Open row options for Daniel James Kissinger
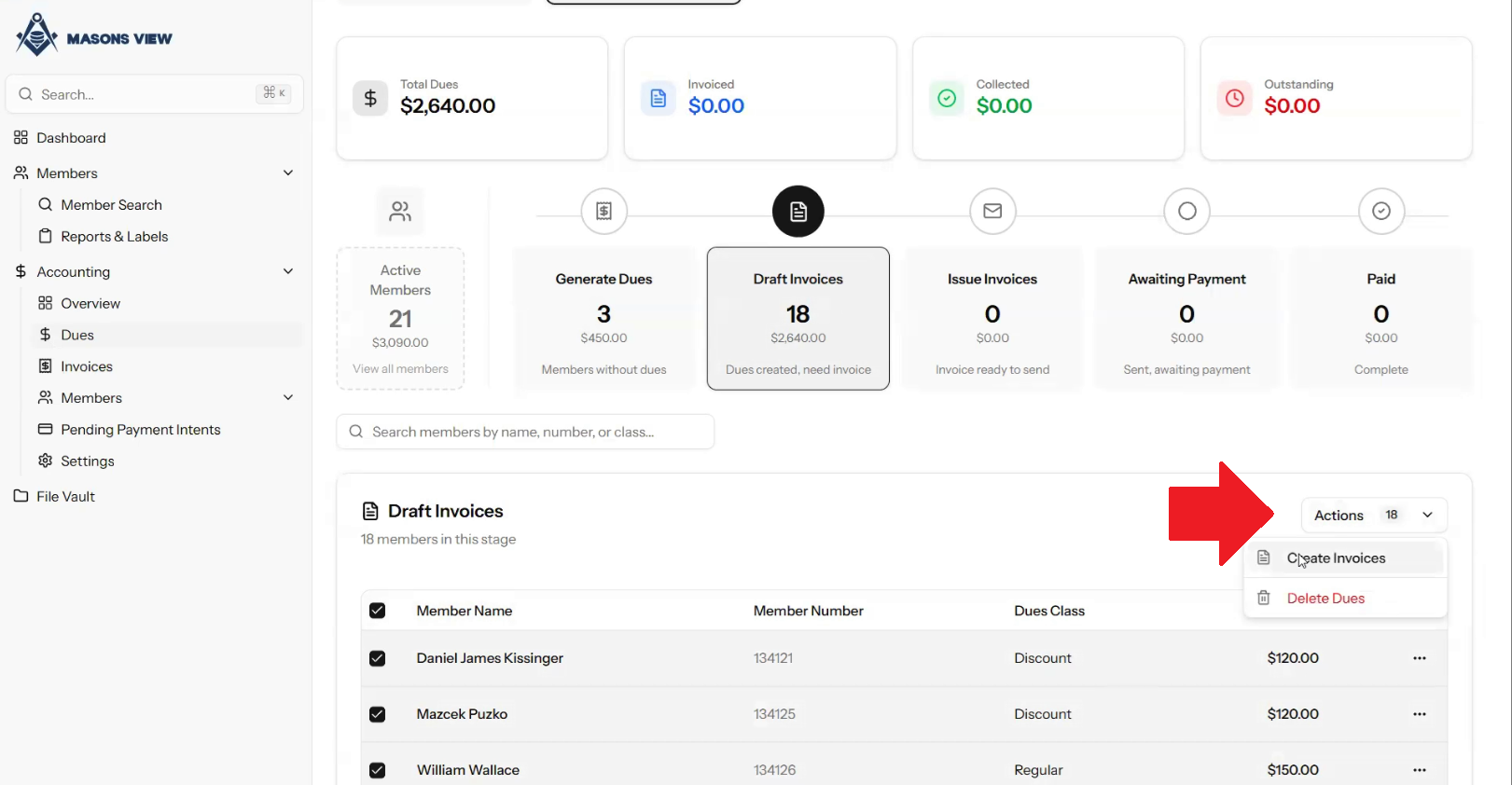The image size is (1512, 785). point(1419,658)
